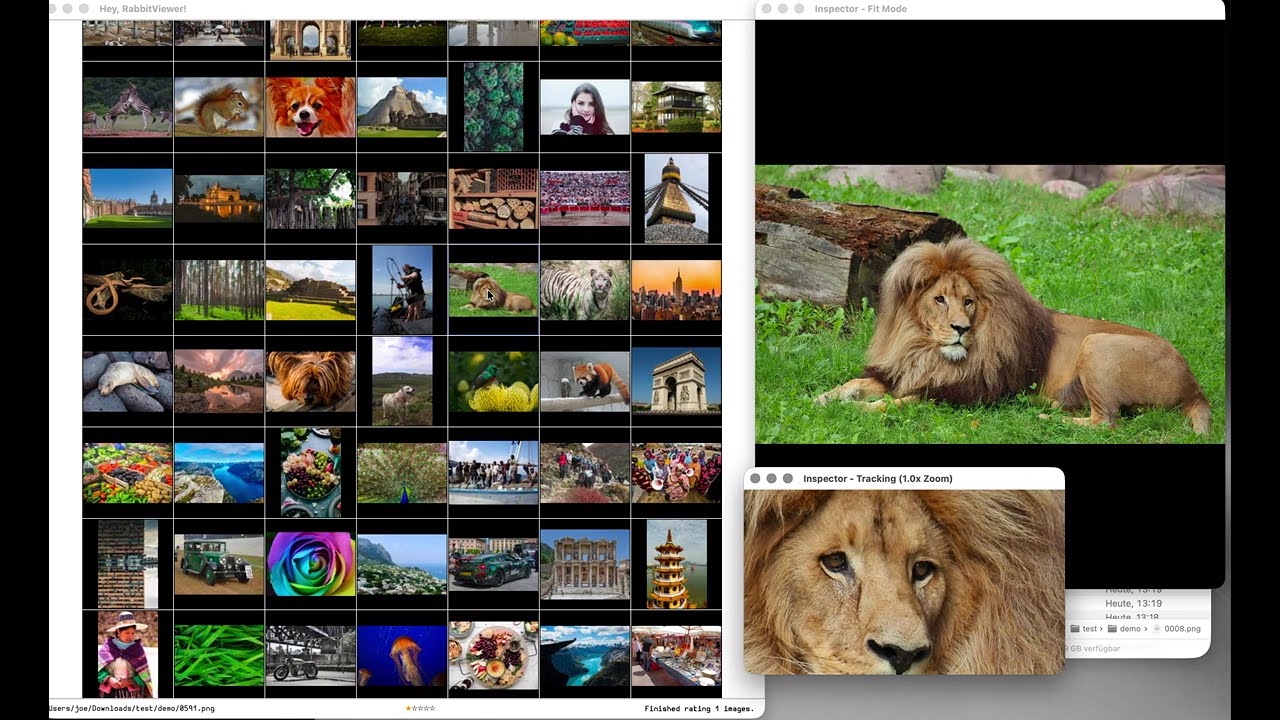This screenshot has width=1280, height=720.
Task: Close the Inspector Tracking window
Action: [756, 479]
